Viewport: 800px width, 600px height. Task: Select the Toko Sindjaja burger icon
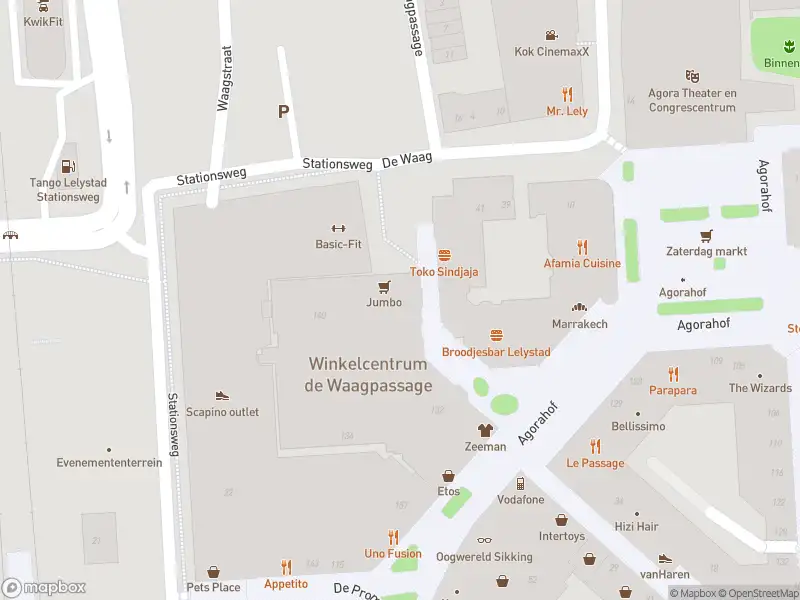point(444,255)
